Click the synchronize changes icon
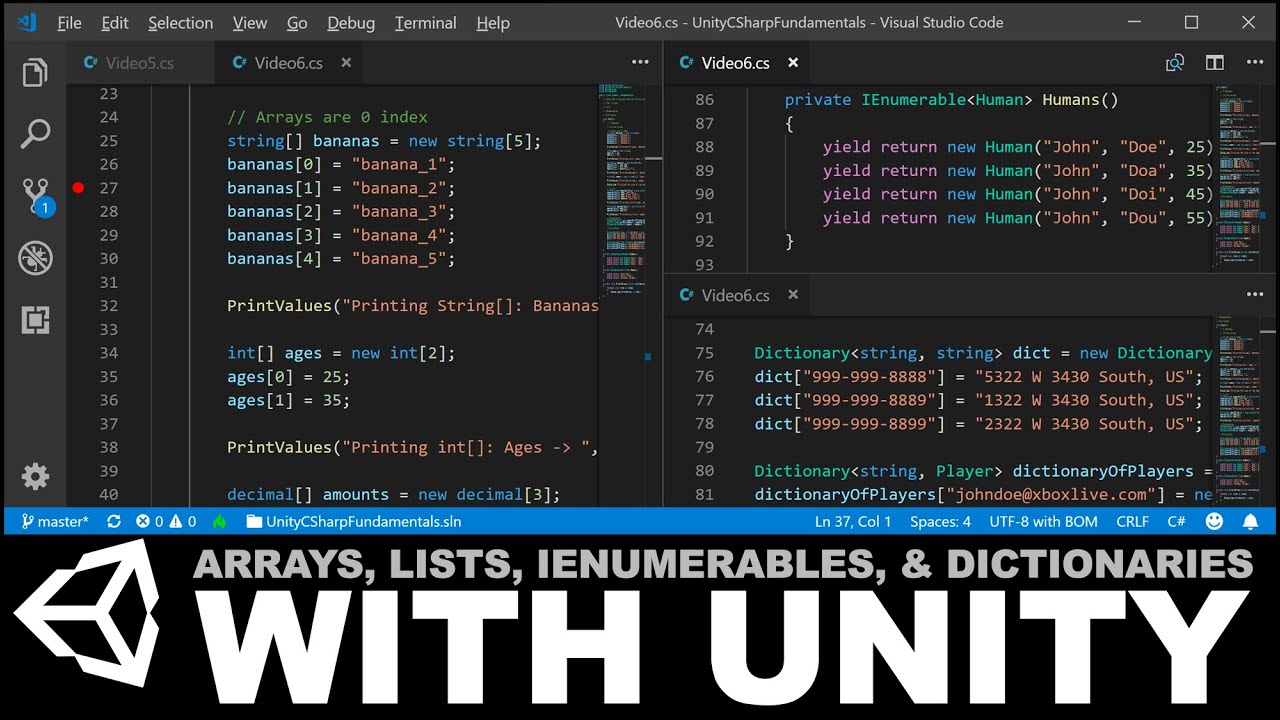 (x=114, y=521)
